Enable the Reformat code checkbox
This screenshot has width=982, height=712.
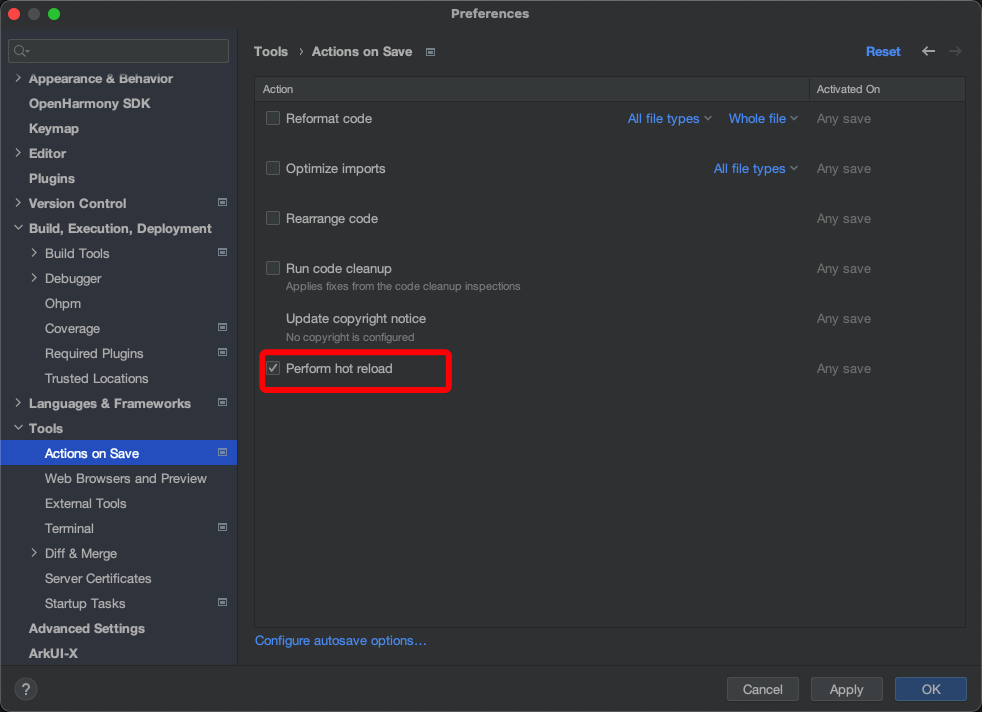[x=273, y=118]
